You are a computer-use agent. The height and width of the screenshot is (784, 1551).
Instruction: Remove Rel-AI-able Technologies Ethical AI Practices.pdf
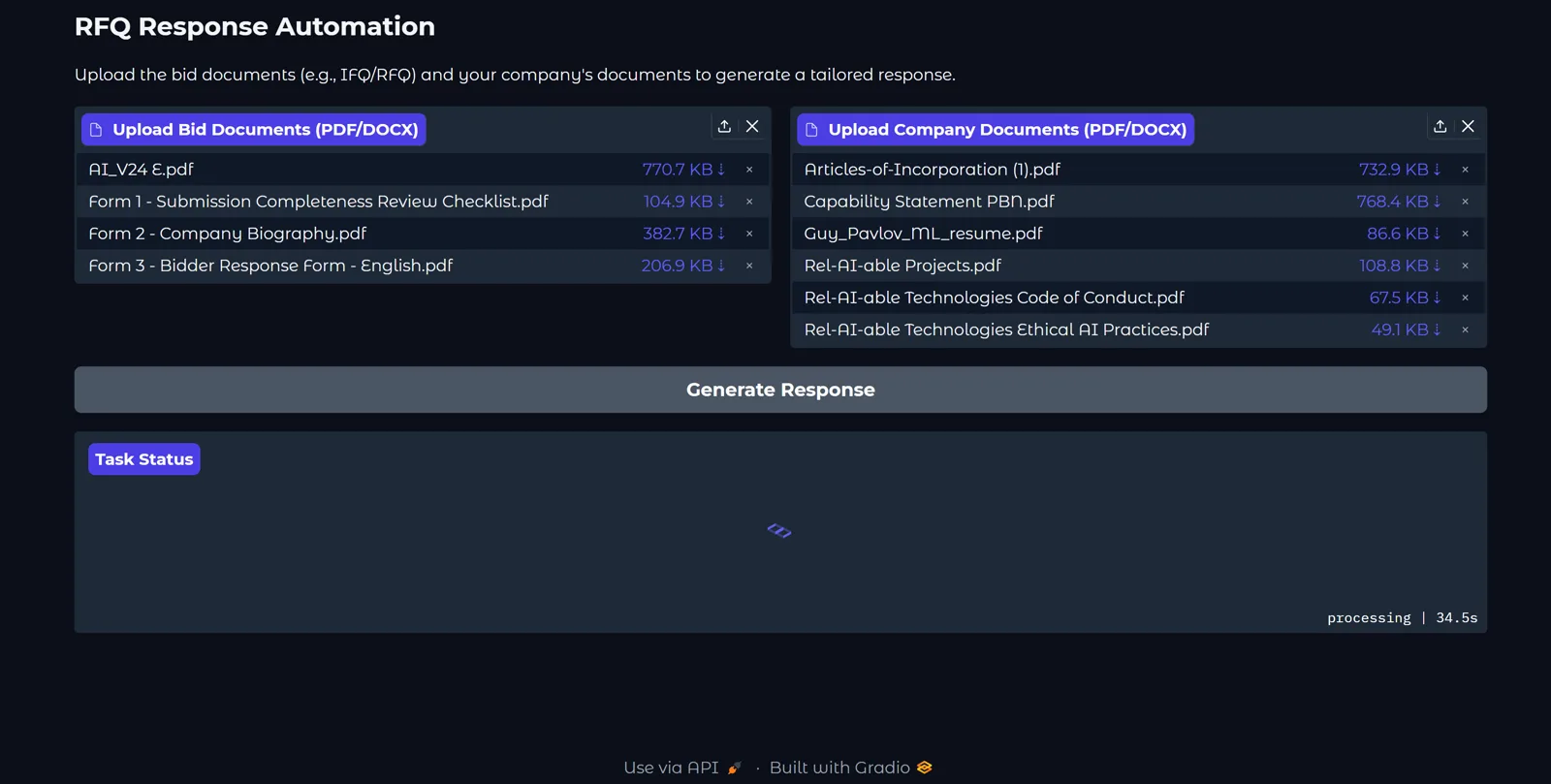(x=1465, y=329)
